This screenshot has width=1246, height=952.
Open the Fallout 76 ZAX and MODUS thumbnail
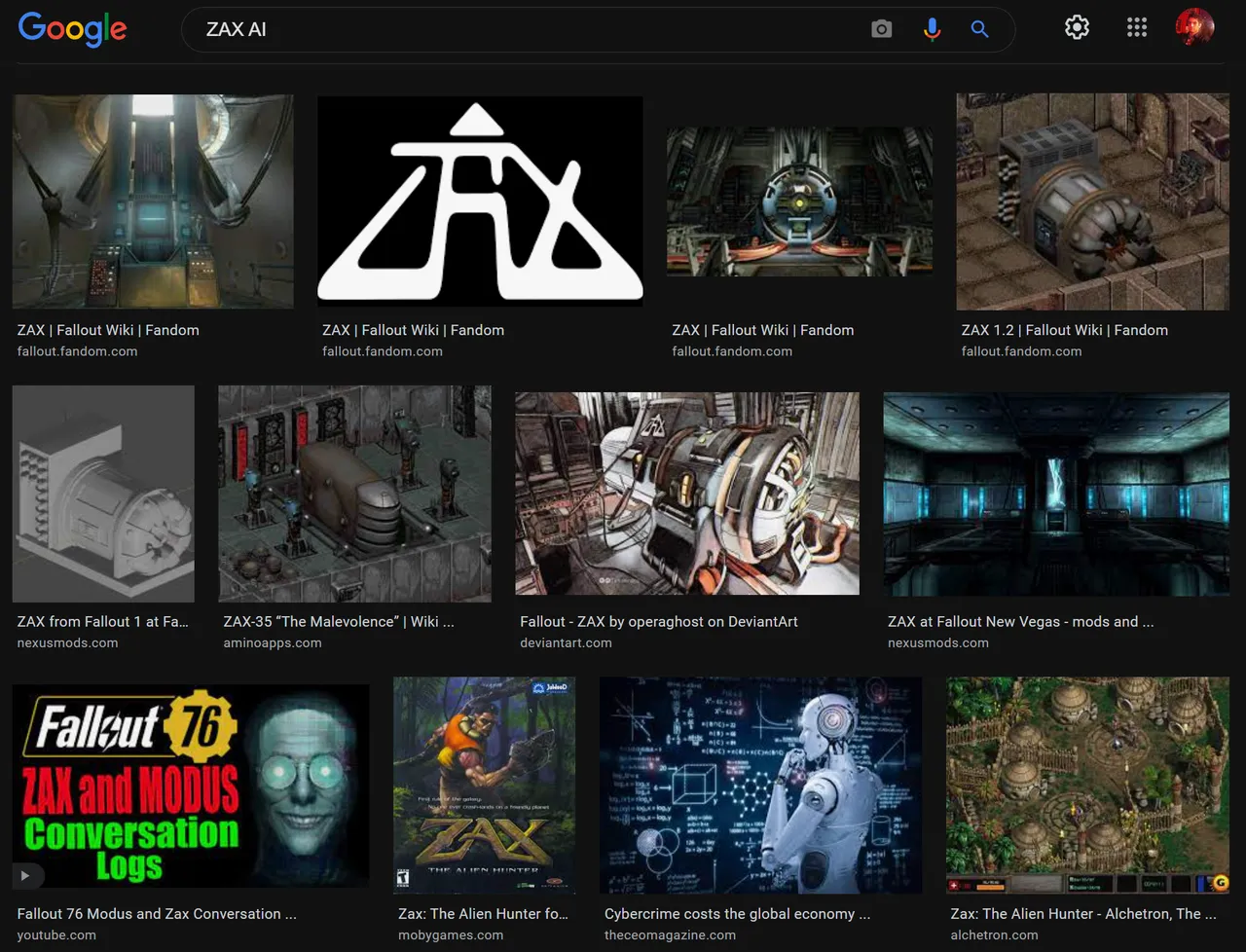[x=191, y=786]
